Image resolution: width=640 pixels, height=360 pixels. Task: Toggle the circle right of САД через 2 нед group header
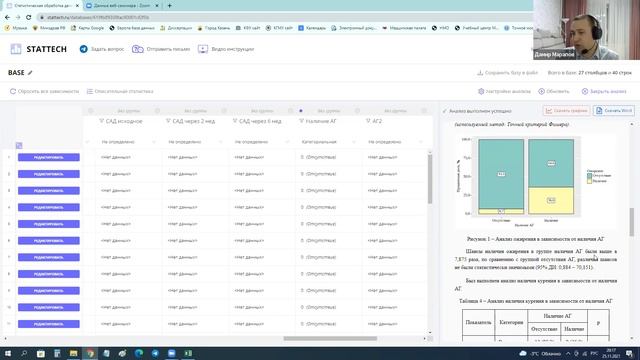pyautogui.click(x=224, y=111)
